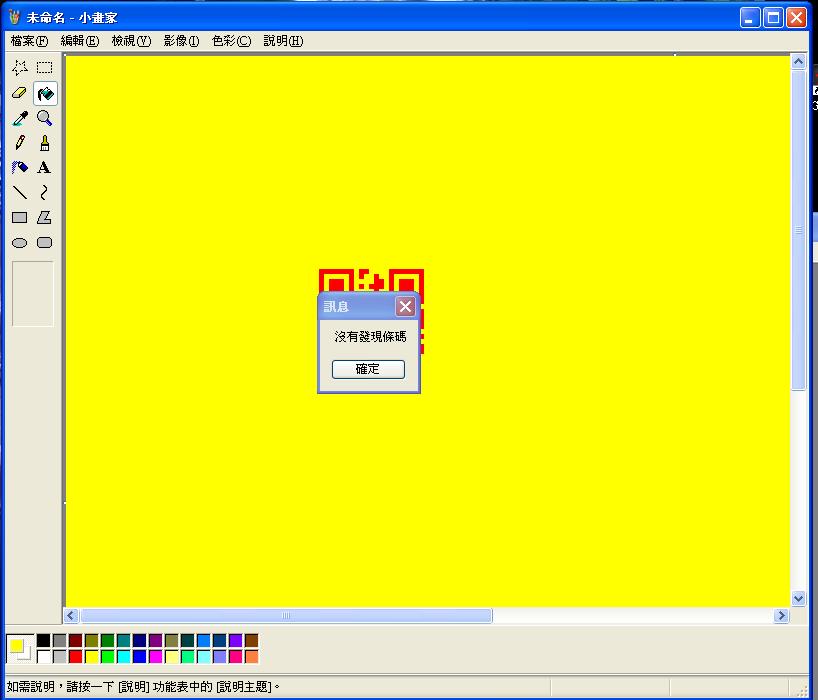818x700 pixels.
Task: Click the vertical scrollbar up arrow
Action: point(798,62)
